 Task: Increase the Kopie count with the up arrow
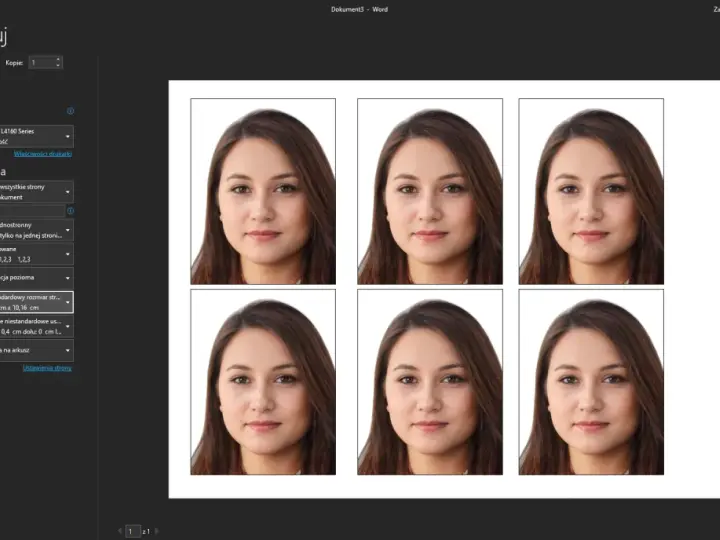58,59
